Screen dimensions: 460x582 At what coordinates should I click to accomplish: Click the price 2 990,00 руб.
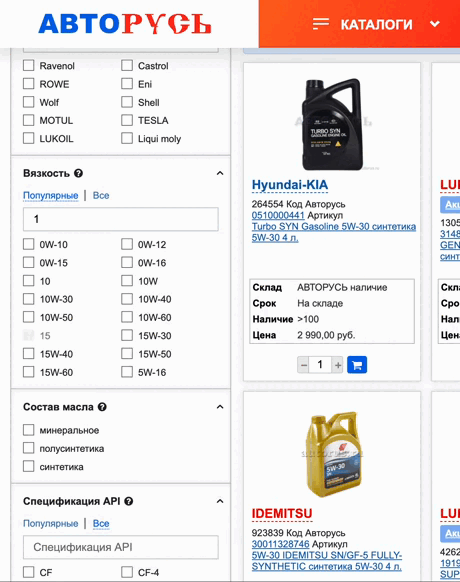[x=326, y=335]
